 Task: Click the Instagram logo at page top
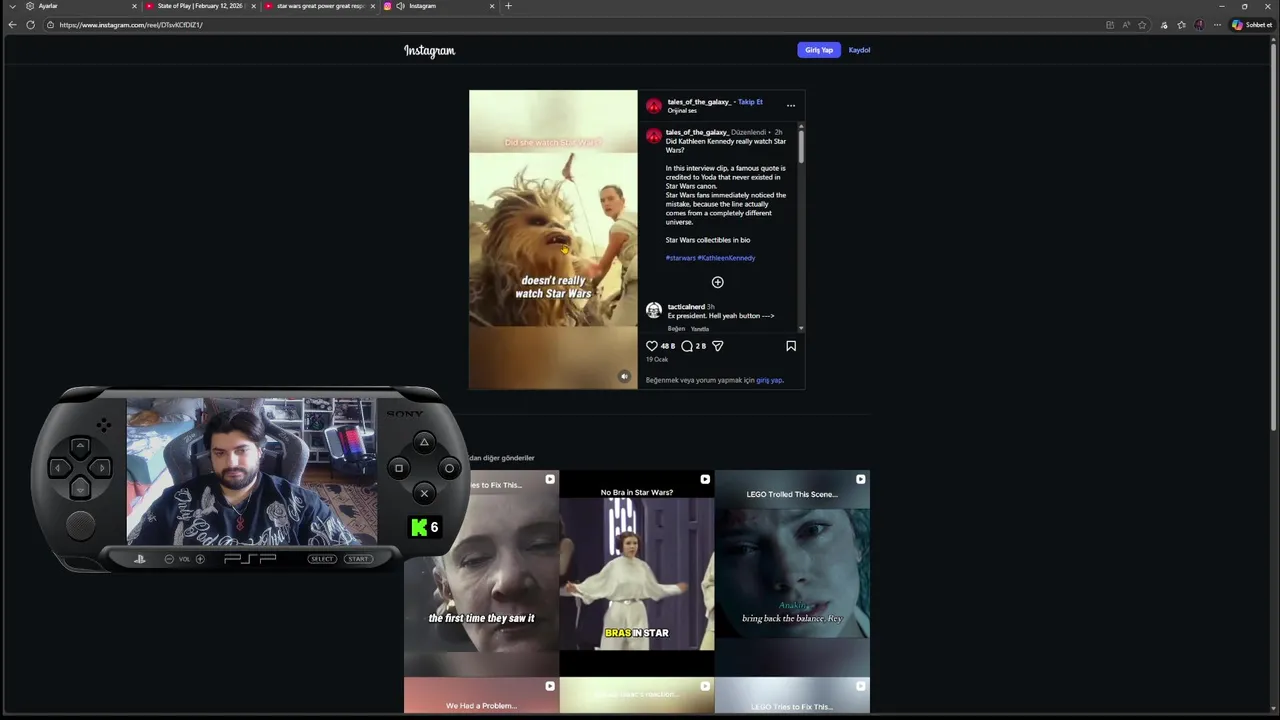tap(429, 50)
